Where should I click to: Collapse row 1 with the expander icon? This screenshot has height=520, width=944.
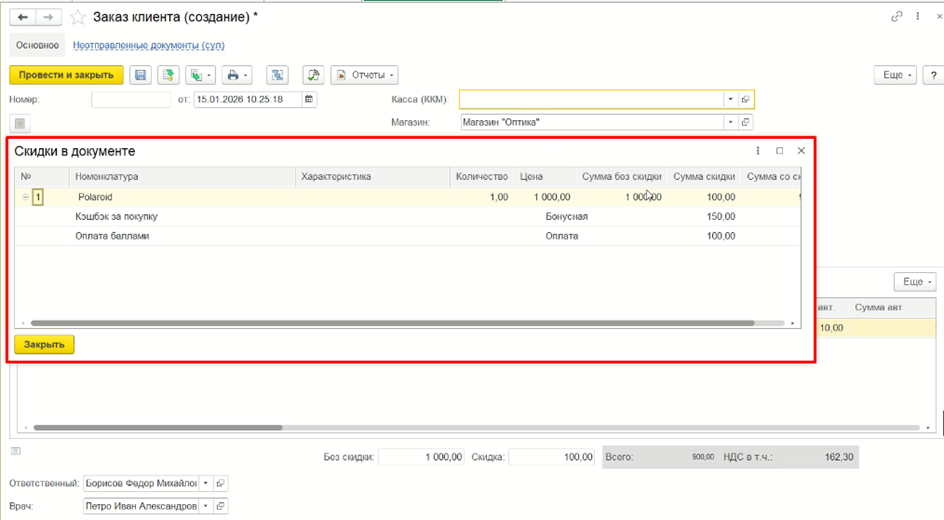pyautogui.click(x=25, y=197)
